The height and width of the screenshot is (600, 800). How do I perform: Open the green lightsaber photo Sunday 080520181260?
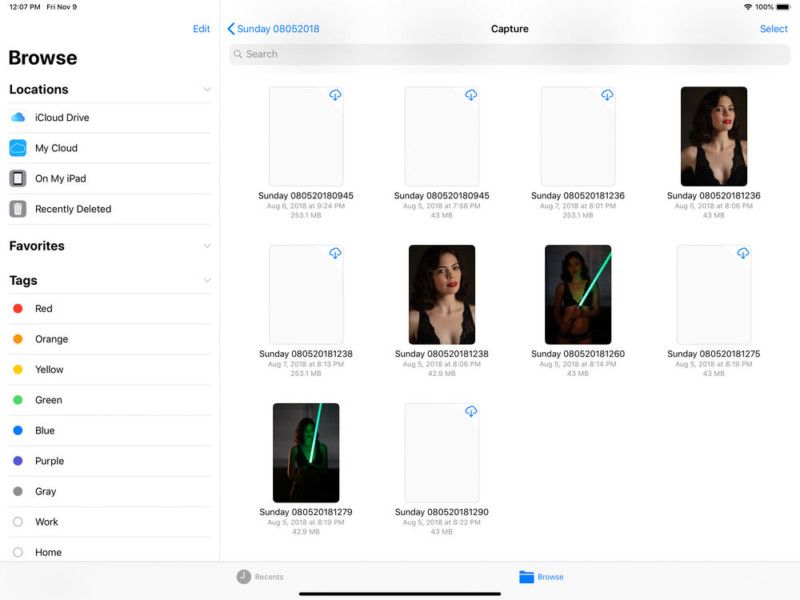pyautogui.click(x=578, y=294)
